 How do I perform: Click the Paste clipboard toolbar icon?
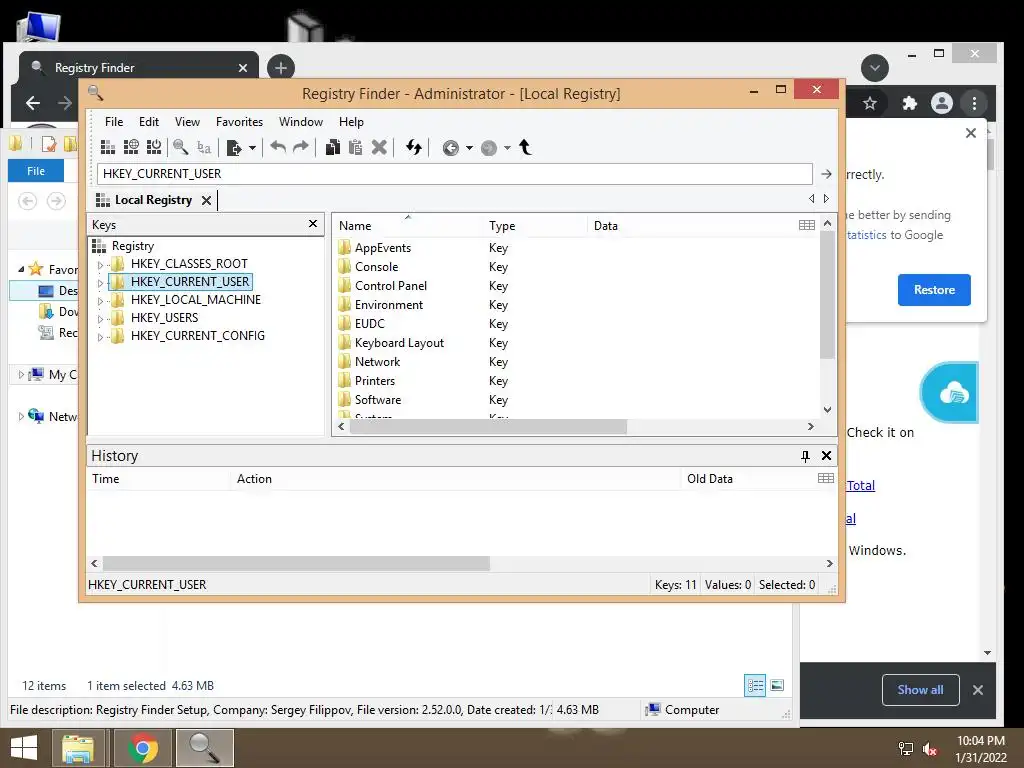(356, 148)
